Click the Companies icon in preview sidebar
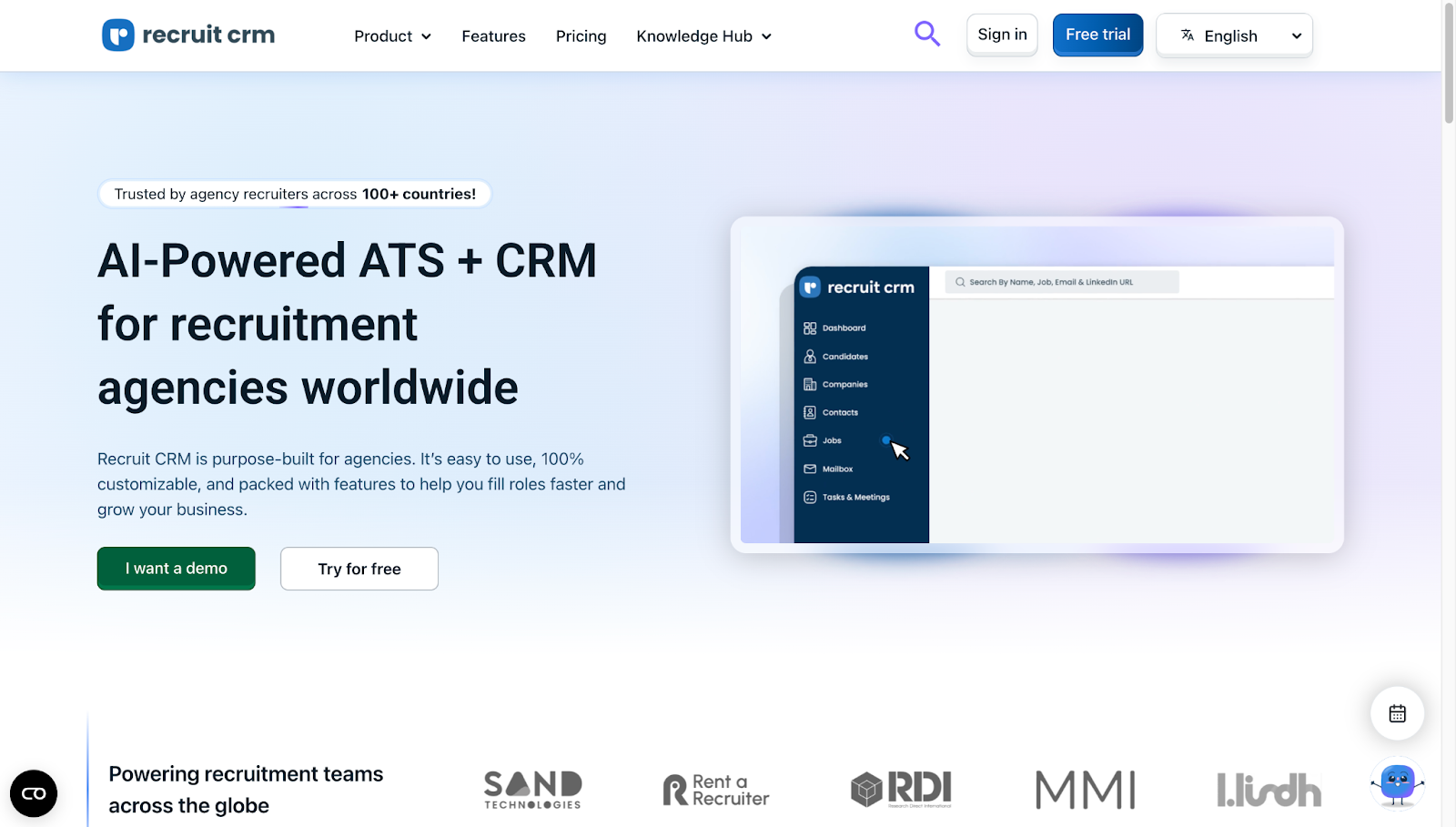 810,384
